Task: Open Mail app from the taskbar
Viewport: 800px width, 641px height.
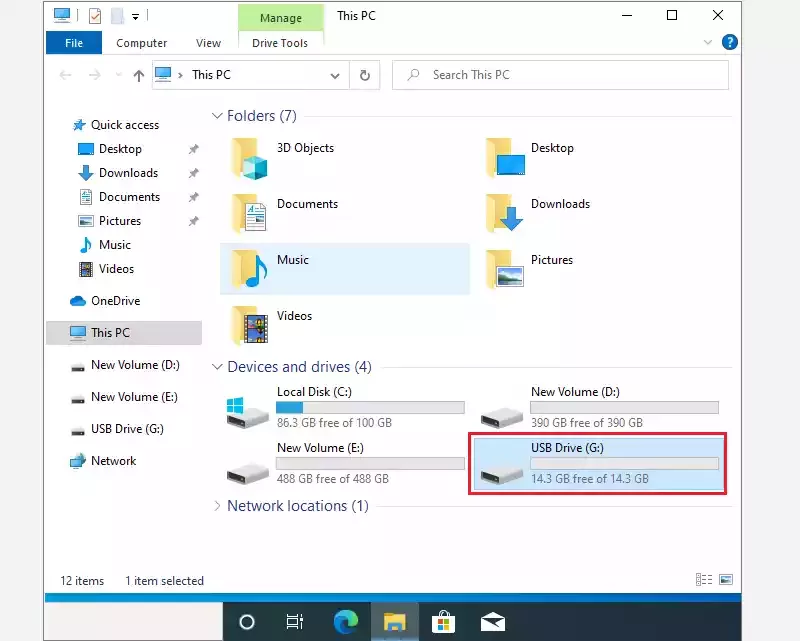Action: [x=492, y=622]
